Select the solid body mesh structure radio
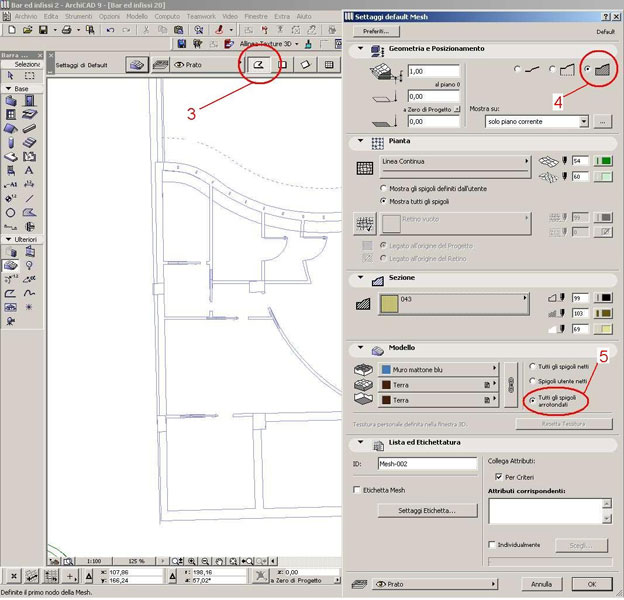 pos(587,69)
